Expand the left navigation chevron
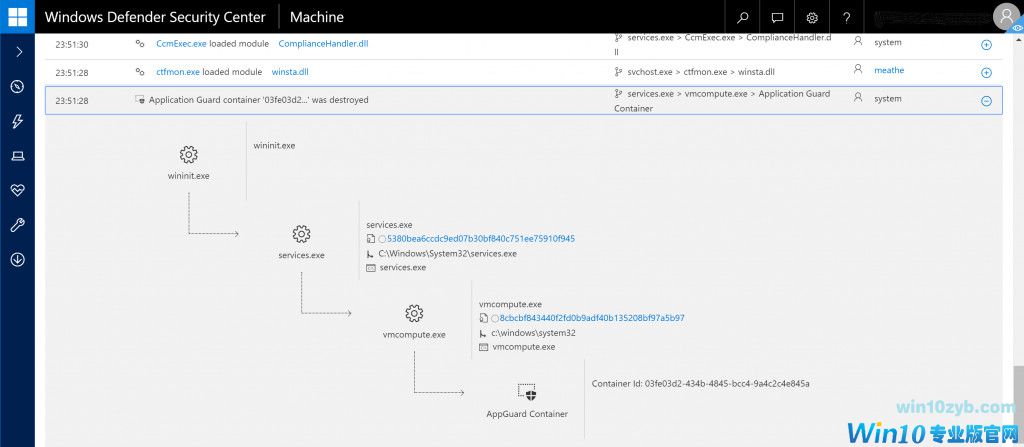 click(x=18, y=52)
